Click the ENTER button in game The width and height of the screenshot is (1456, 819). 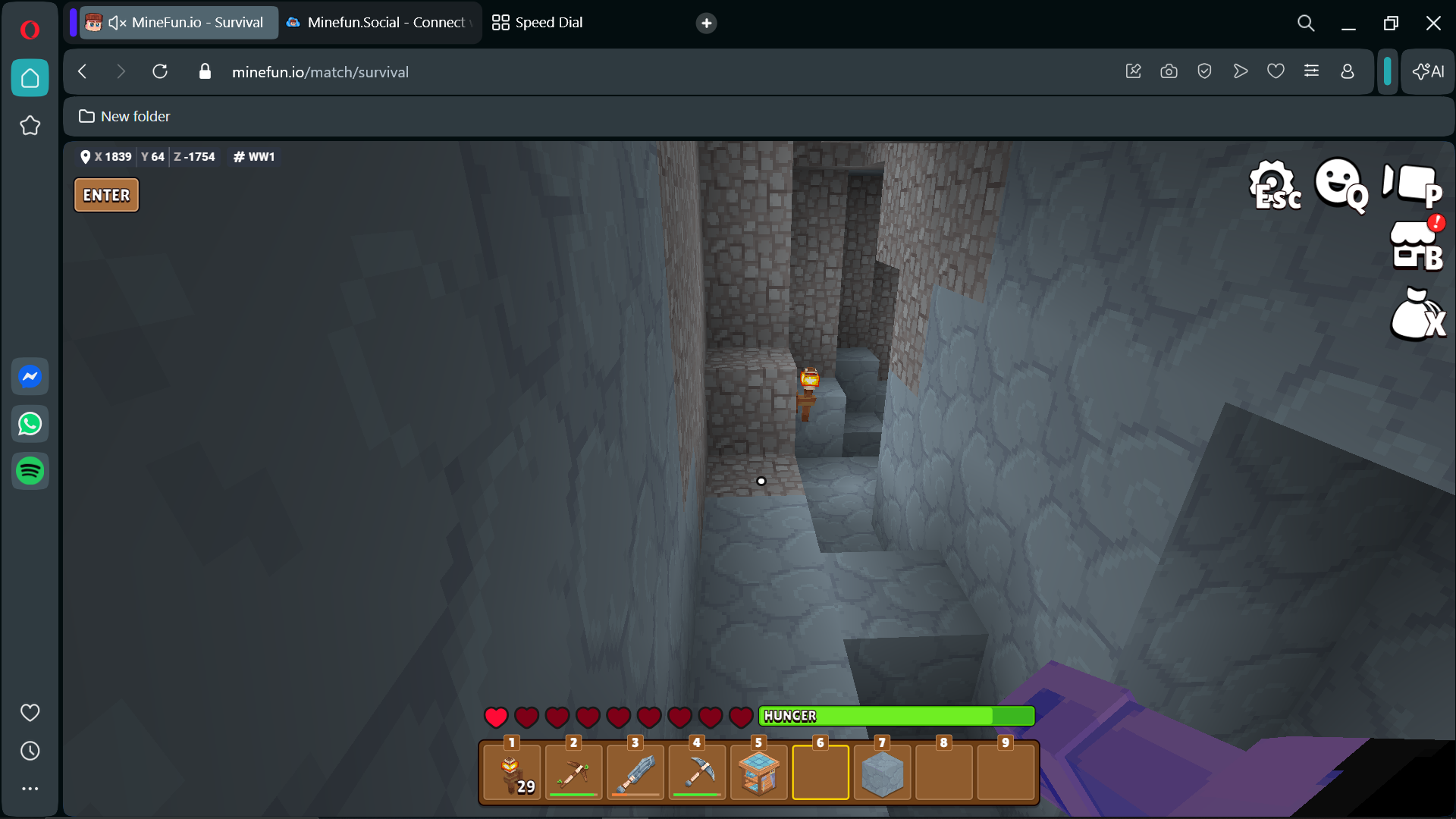[106, 195]
